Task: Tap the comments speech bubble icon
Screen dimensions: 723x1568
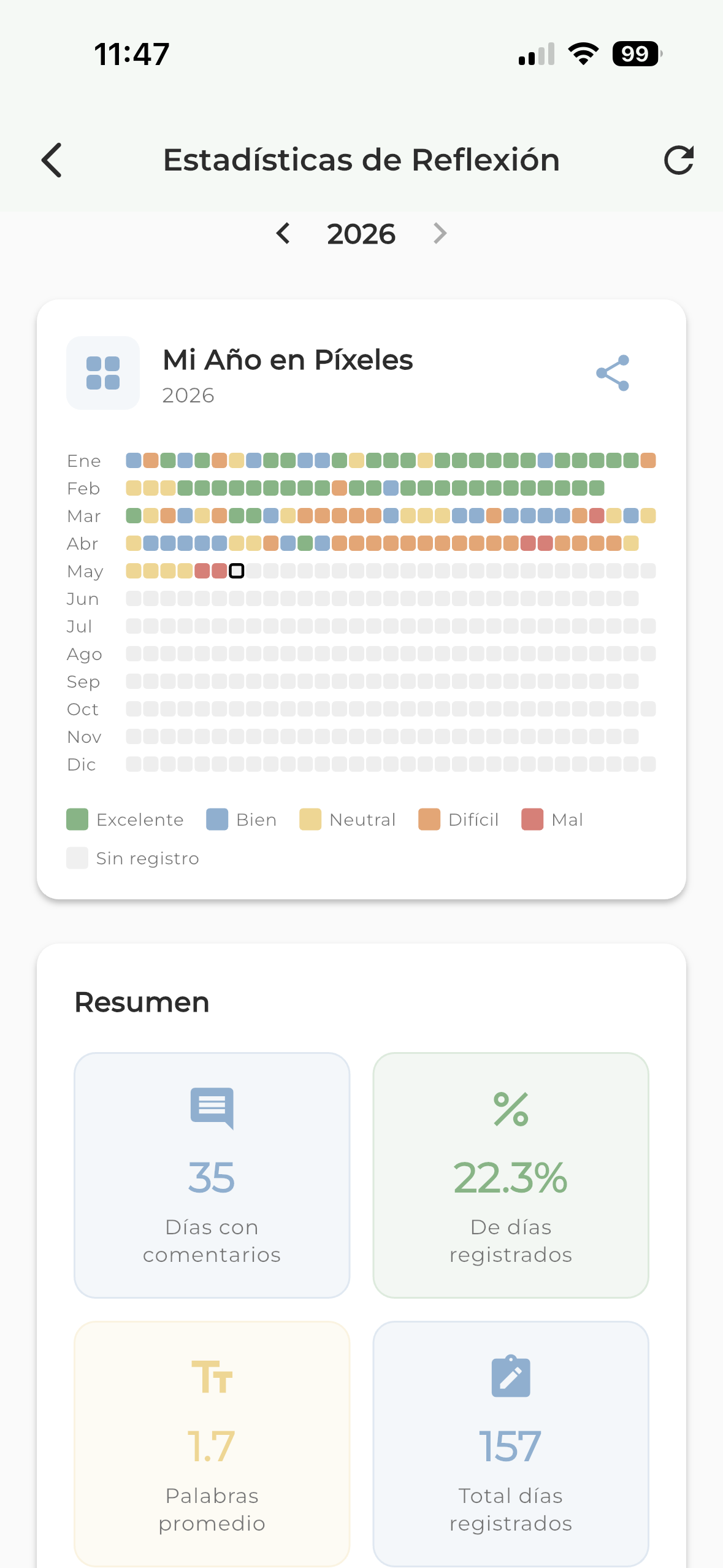Action: 212,1109
